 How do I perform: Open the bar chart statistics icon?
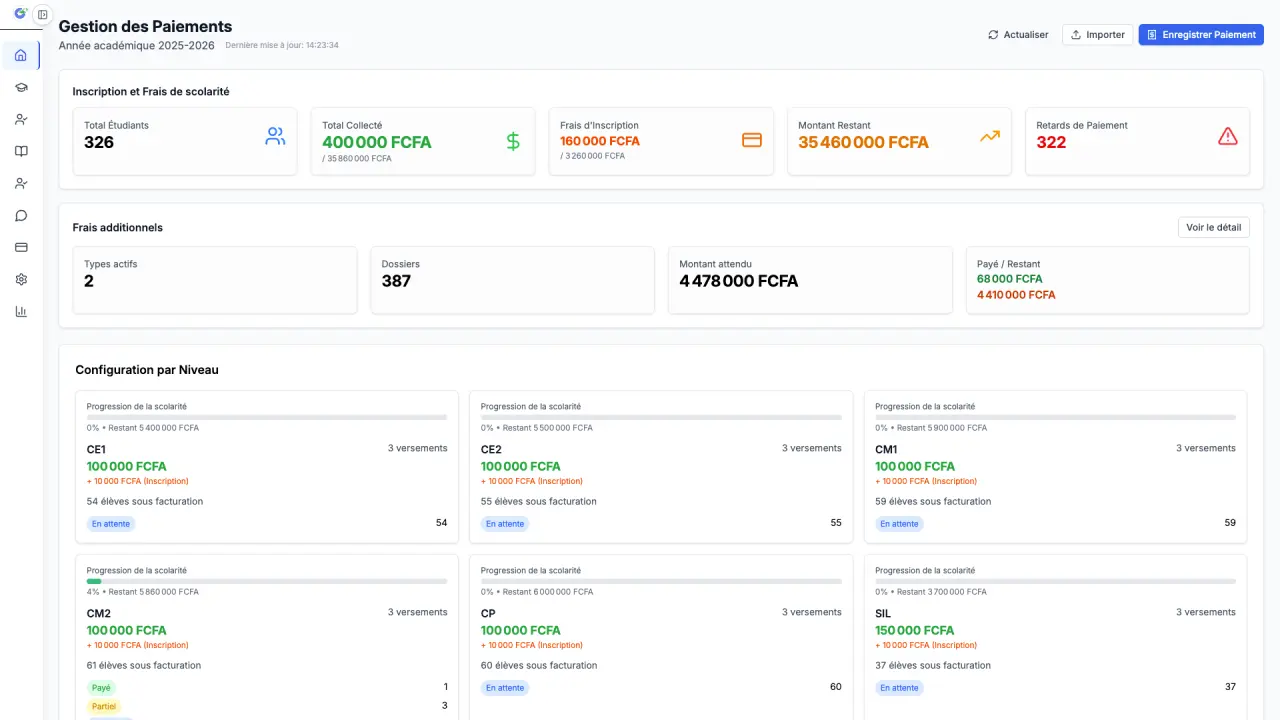coord(21,311)
